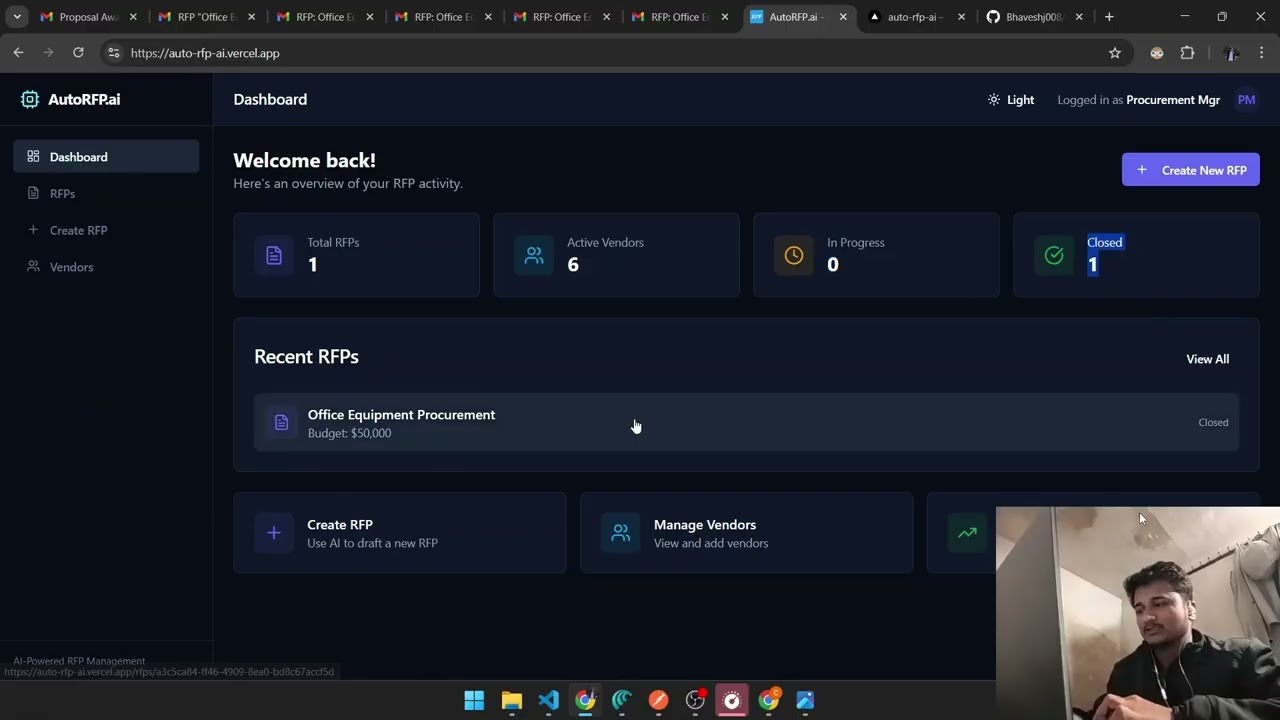Click the webcam overlay thumbnail

(1138, 613)
